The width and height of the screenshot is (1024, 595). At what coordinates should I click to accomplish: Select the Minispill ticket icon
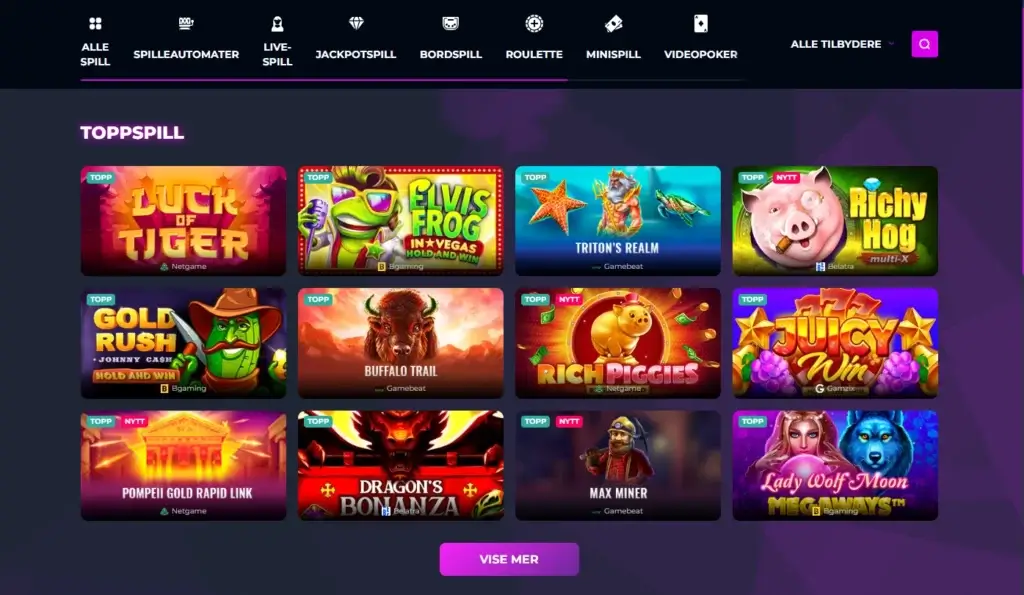613,24
